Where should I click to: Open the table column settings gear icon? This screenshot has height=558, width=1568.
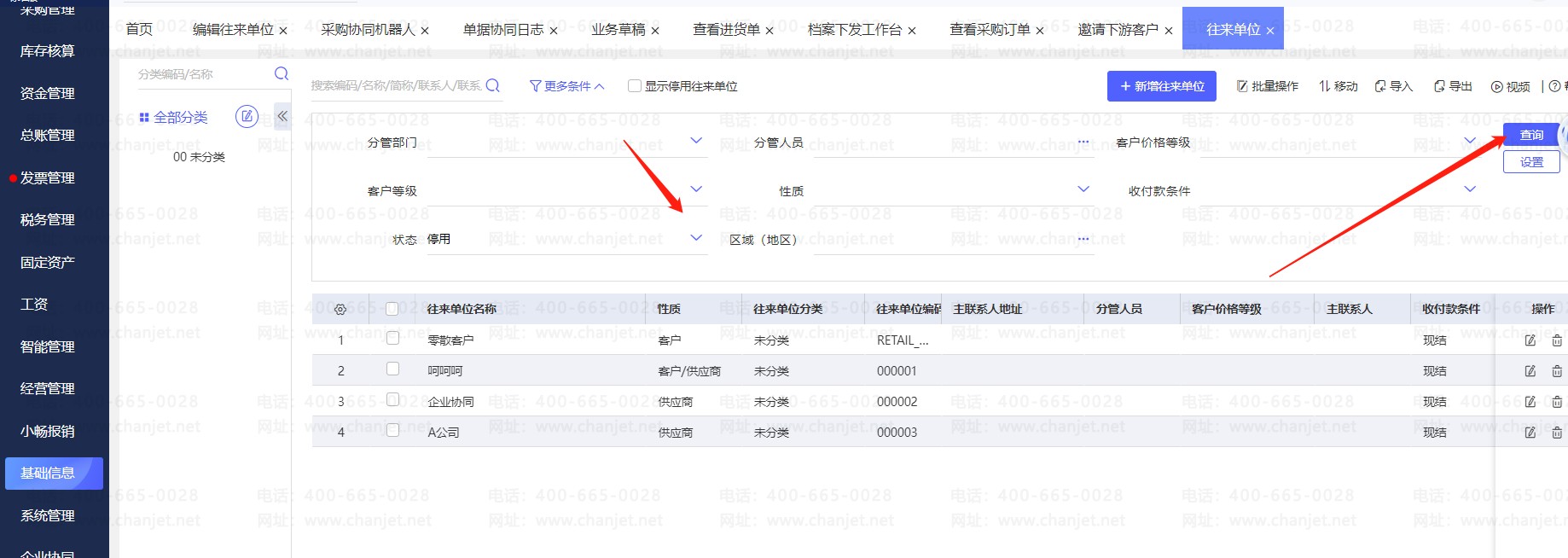[x=340, y=309]
